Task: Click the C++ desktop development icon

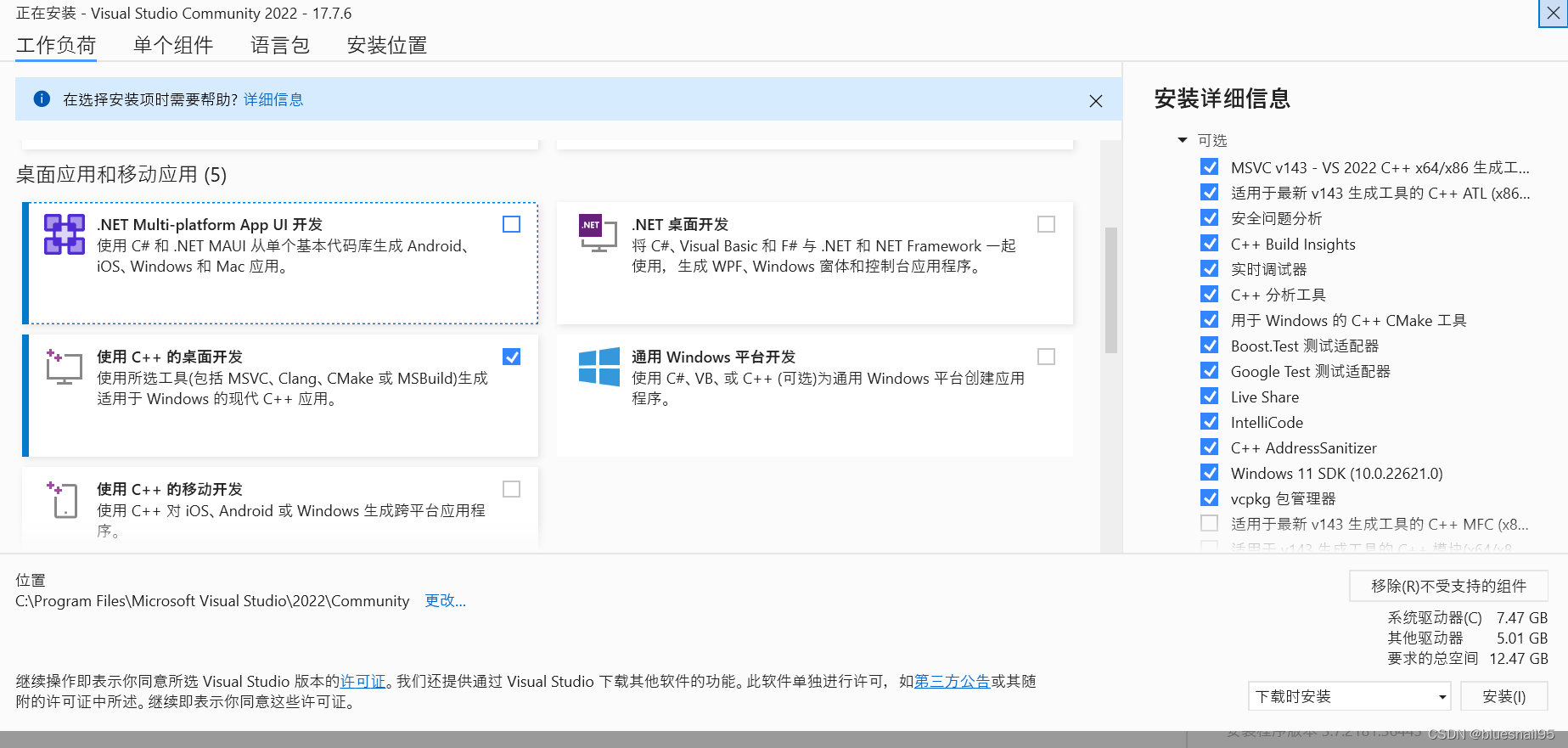Action: (x=64, y=367)
